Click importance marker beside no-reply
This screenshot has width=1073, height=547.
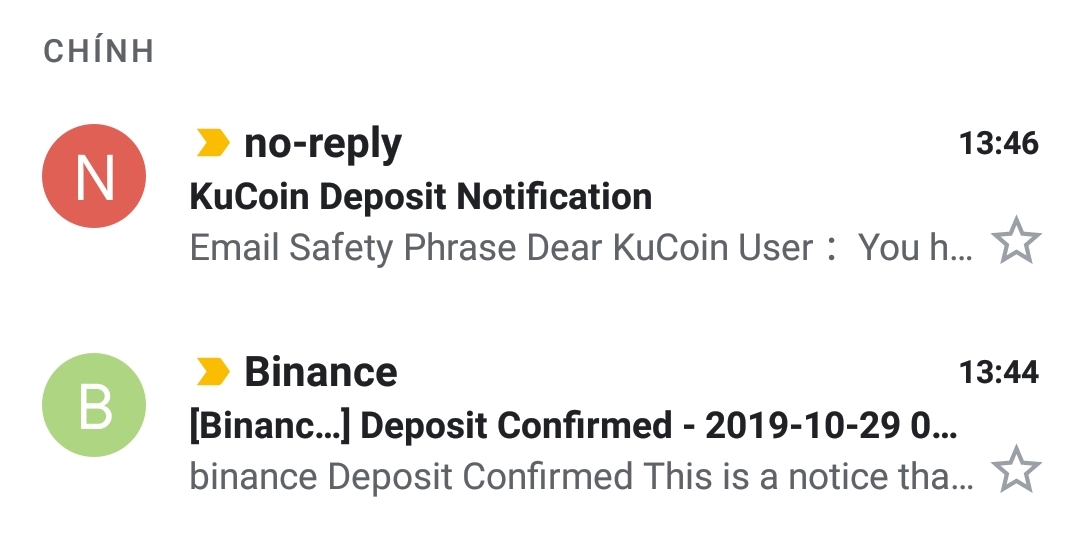(212, 144)
